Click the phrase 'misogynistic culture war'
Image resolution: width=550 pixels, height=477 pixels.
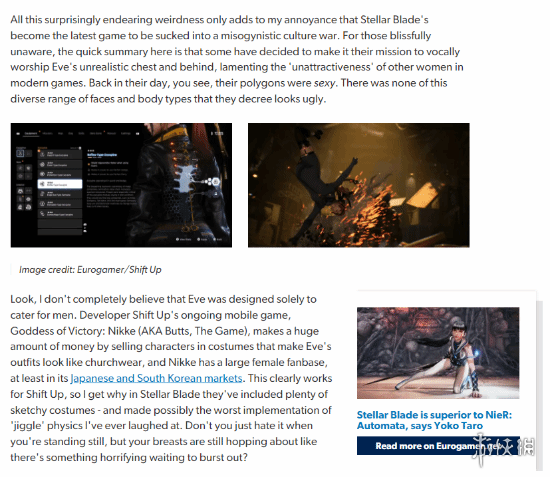tap(280, 36)
